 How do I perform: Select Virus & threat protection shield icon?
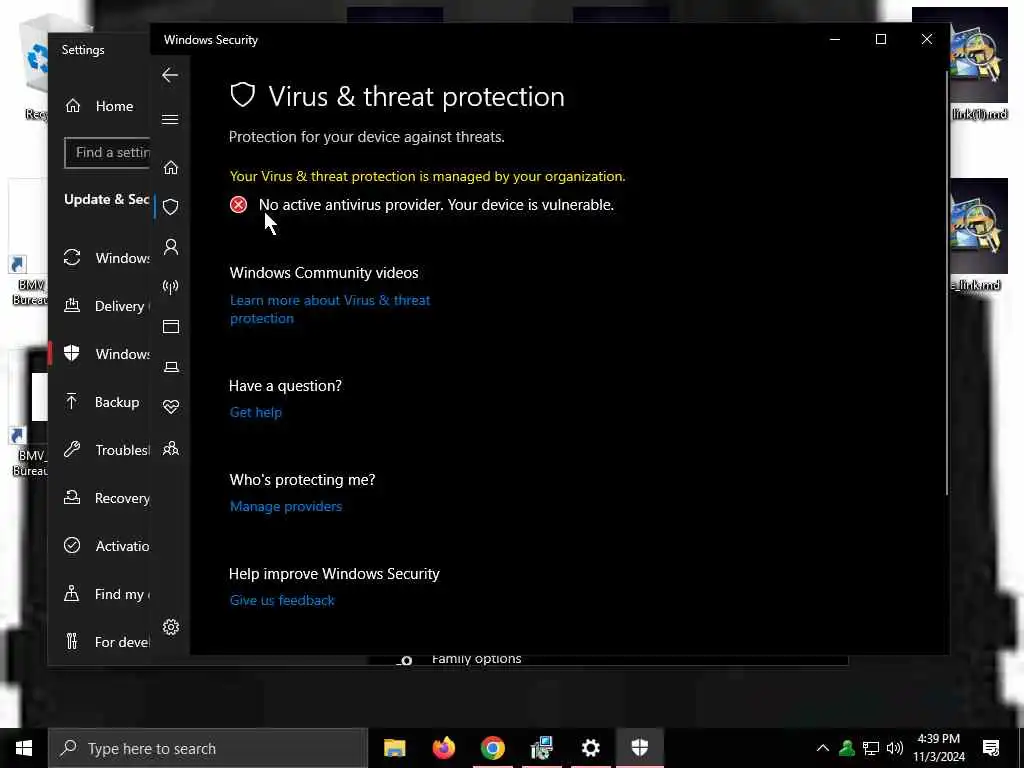pyautogui.click(x=170, y=207)
